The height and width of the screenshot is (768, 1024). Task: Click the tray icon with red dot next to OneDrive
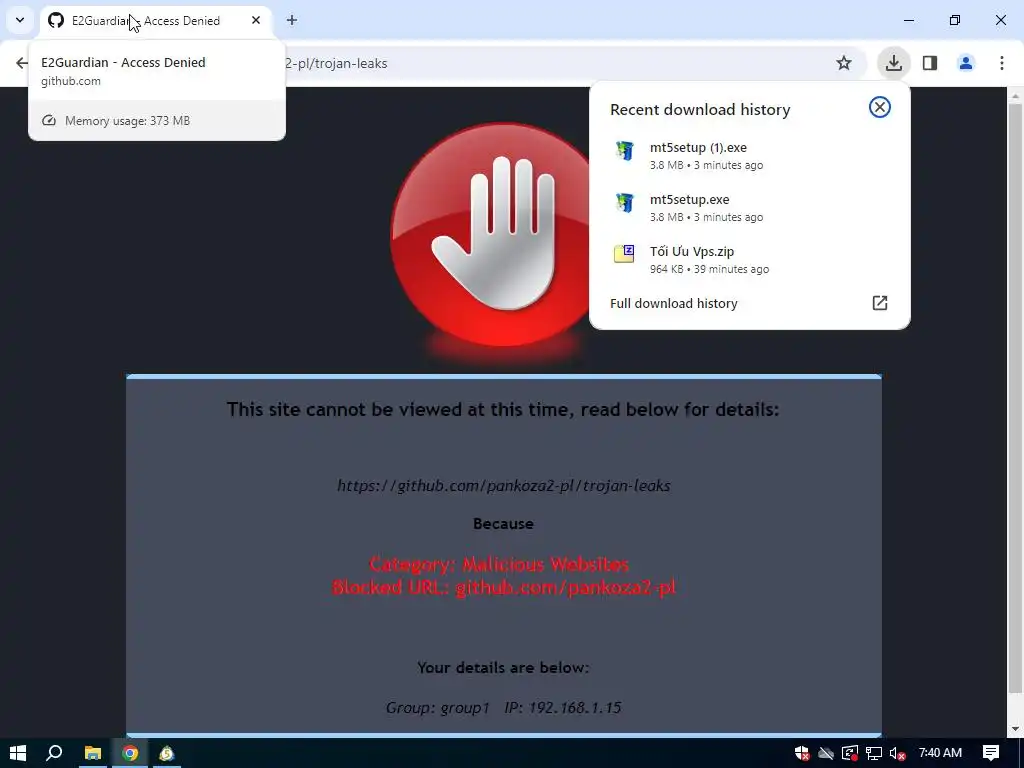850,753
